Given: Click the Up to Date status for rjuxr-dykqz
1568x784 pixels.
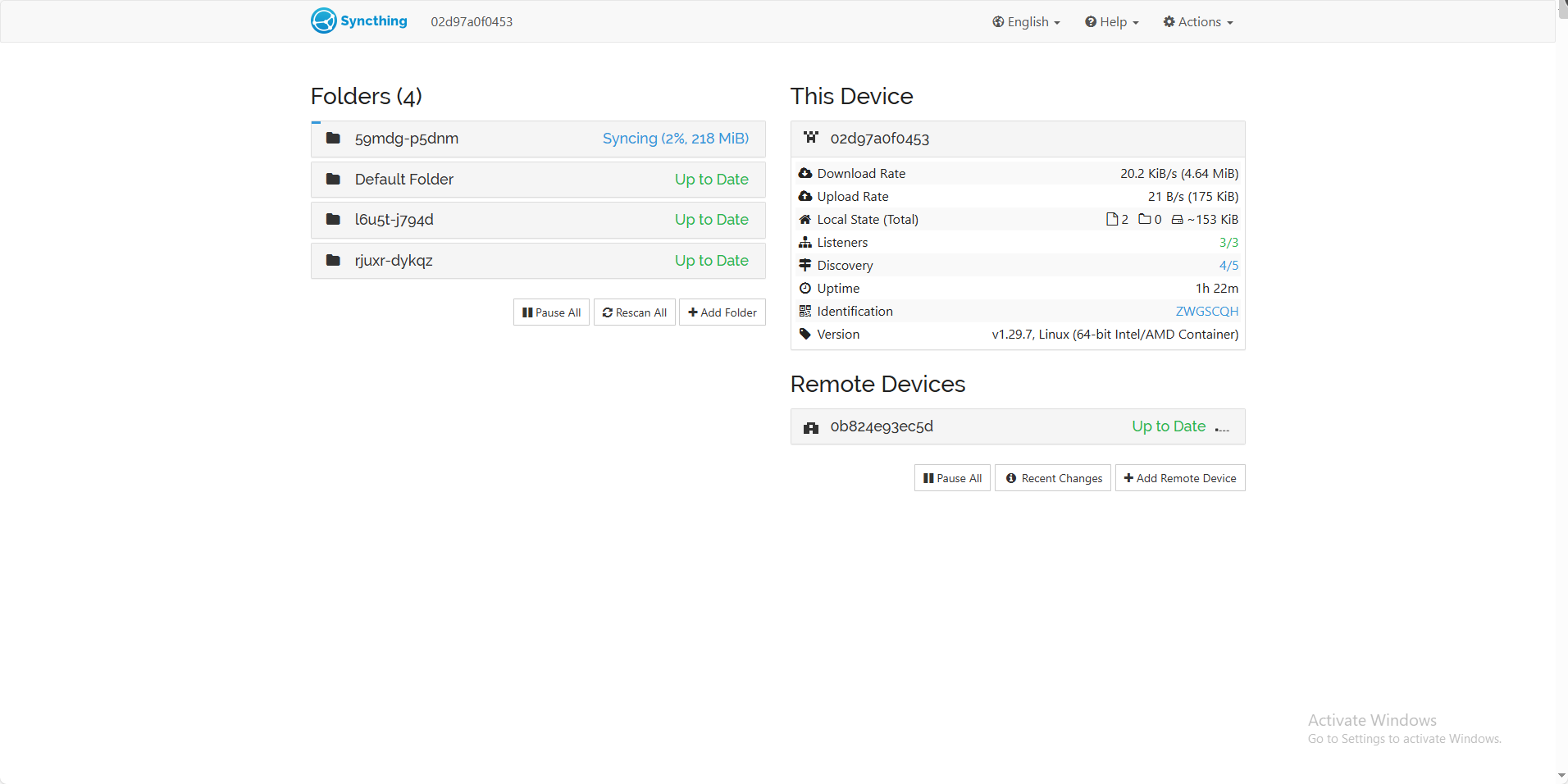Looking at the screenshot, I should [712, 261].
